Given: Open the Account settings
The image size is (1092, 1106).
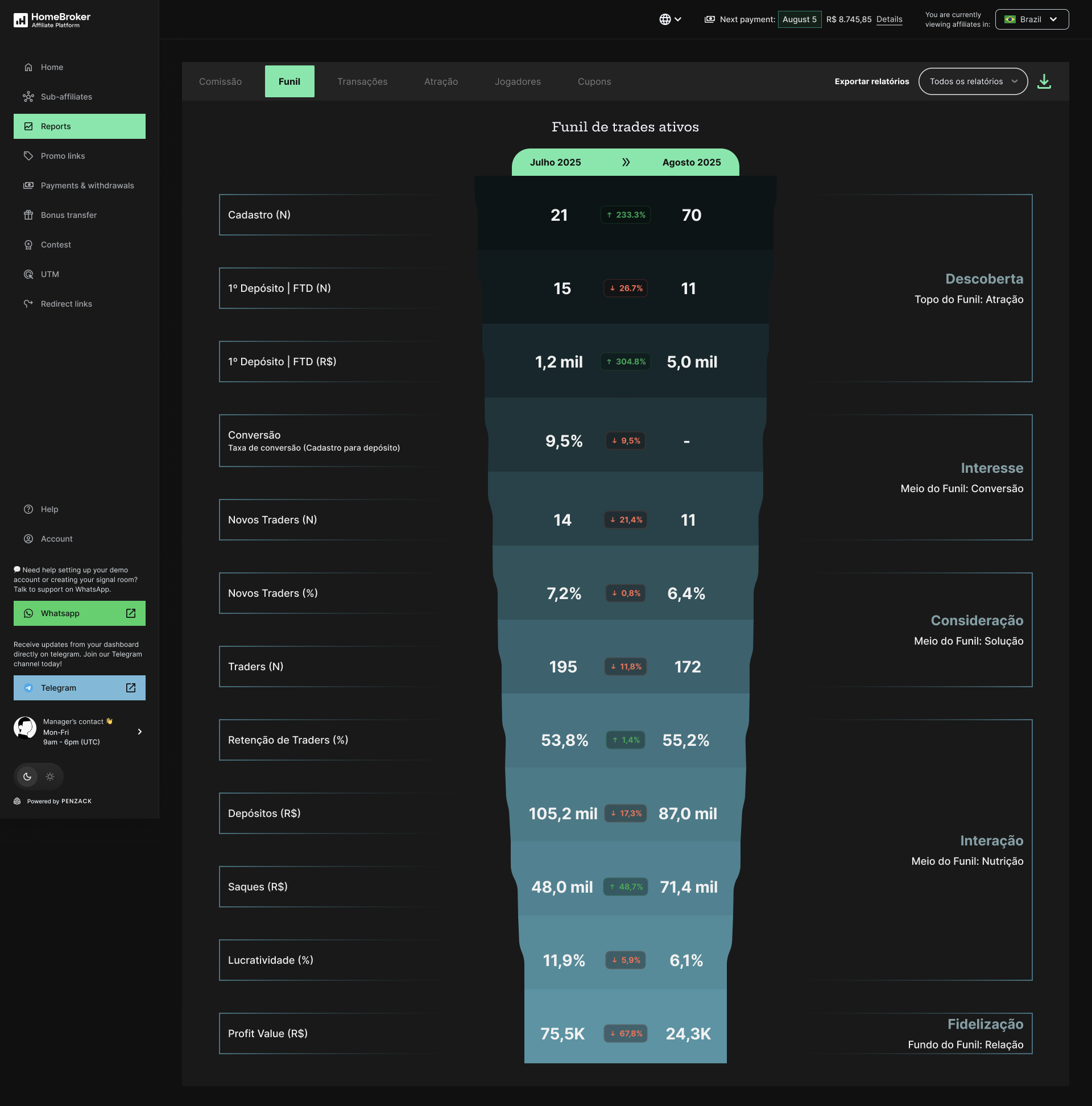Looking at the screenshot, I should click(56, 538).
